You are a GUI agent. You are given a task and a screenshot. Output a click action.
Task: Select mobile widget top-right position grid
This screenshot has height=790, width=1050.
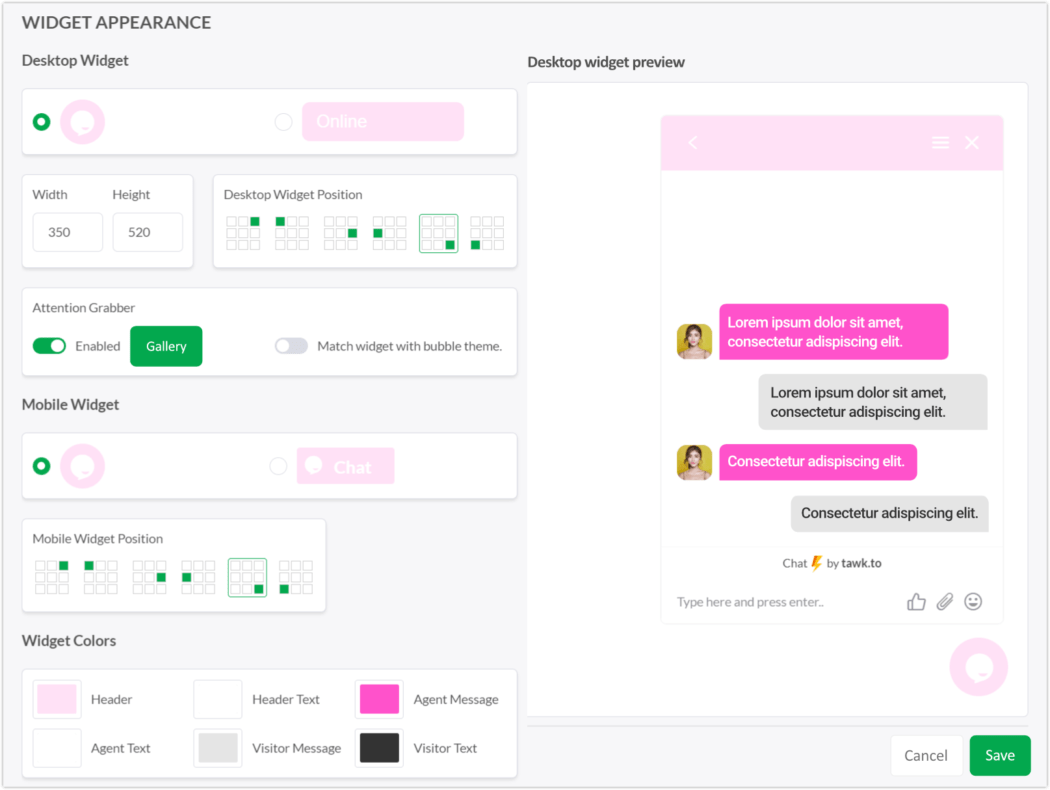(52, 577)
